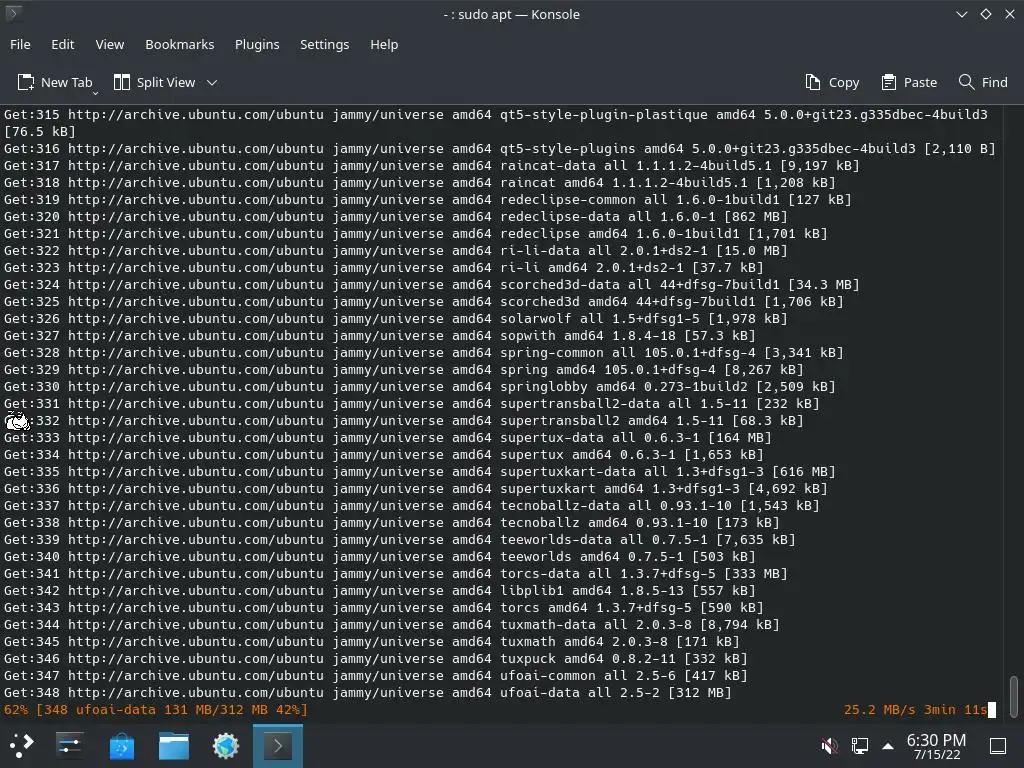This screenshot has width=1024, height=768.
Task: Open the Dolphin file manager from taskbar
Action: [x=174, y=745]
